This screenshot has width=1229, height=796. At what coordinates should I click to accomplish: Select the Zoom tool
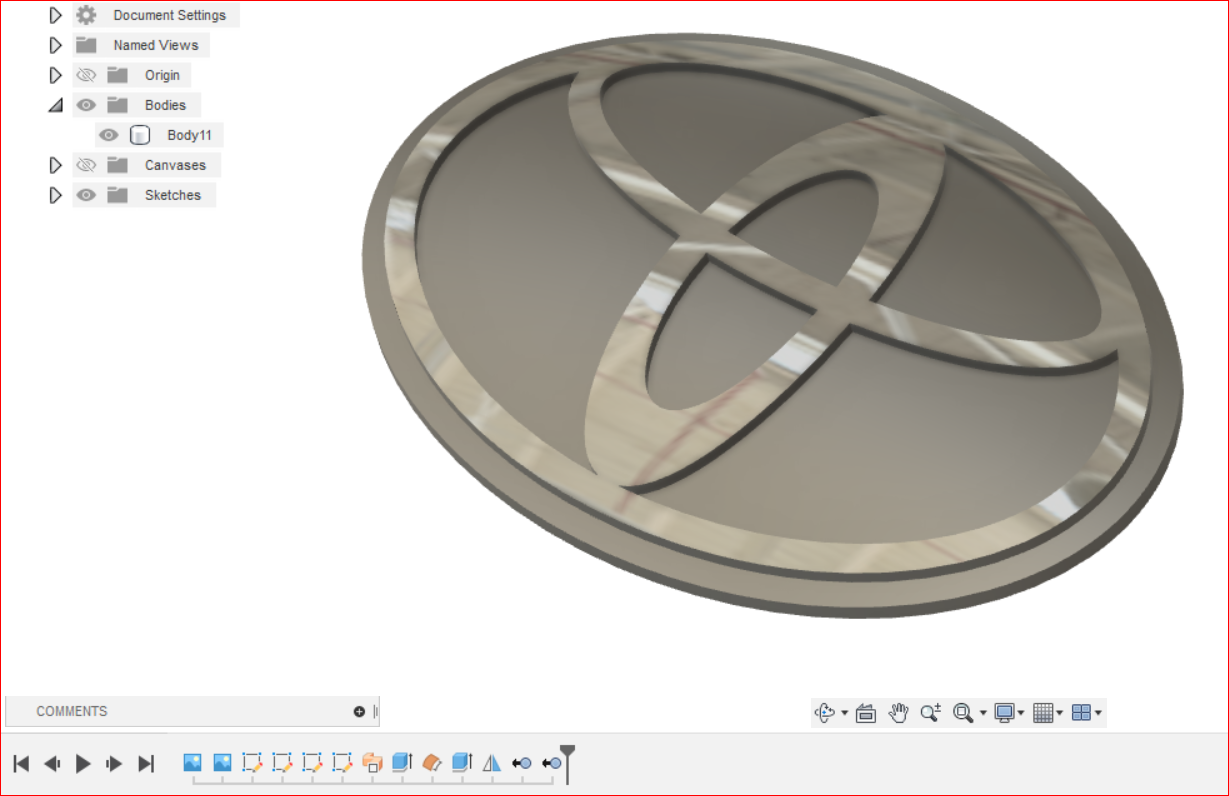[930, 712]
